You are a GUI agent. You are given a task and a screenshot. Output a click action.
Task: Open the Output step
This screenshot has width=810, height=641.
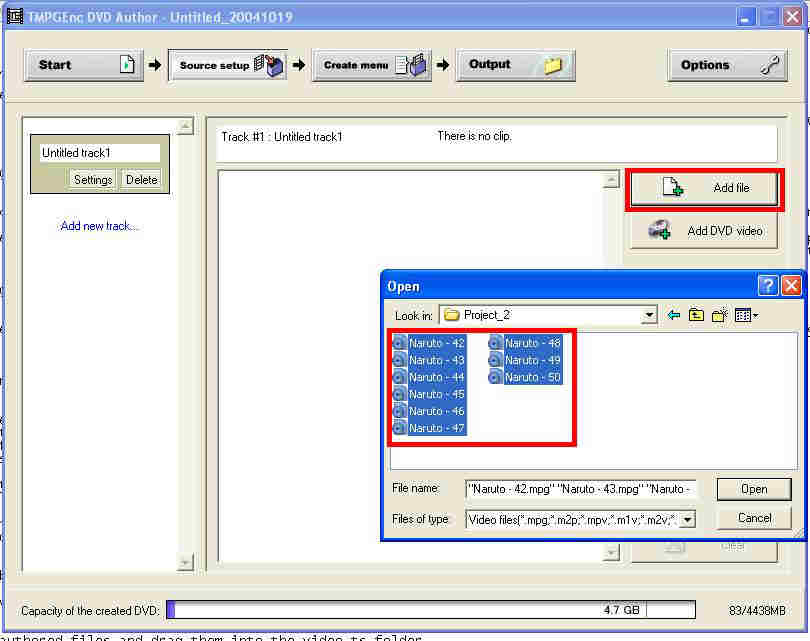point(515,65)
